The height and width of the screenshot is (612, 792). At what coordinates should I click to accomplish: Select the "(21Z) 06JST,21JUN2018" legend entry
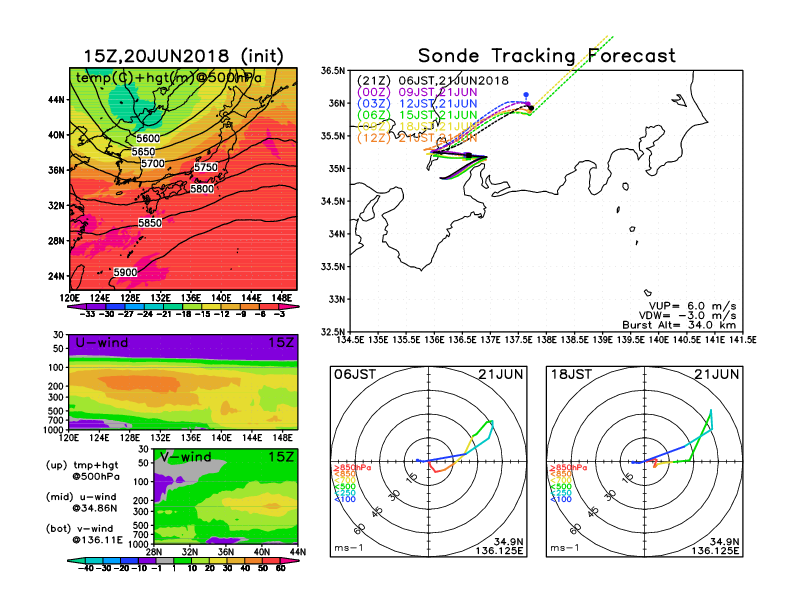[433, 81]
